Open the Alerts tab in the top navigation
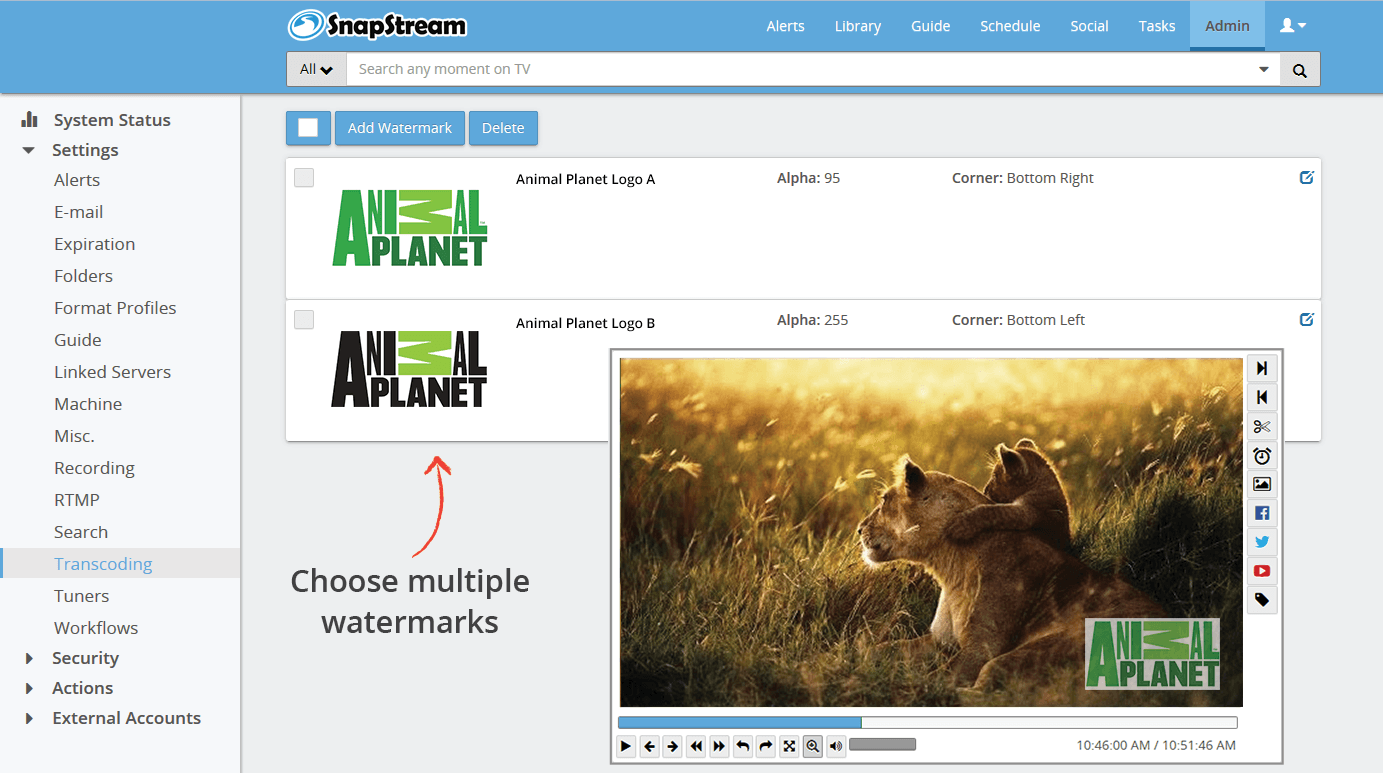 (x=785, y=26)
